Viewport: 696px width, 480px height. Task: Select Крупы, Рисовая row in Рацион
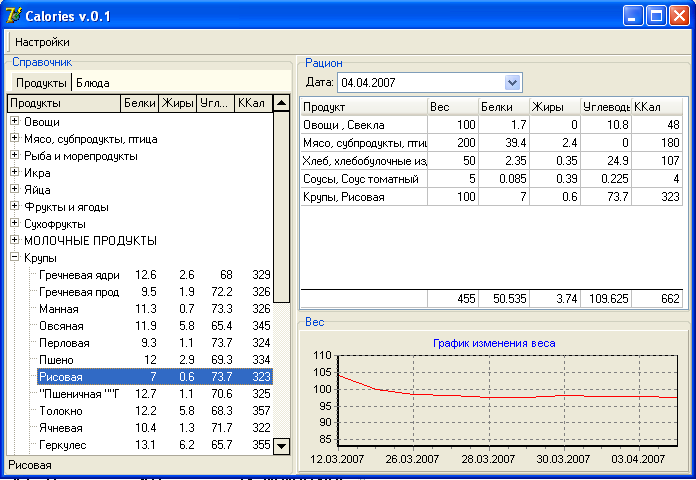pyautogui.click(x=491, y=197)
